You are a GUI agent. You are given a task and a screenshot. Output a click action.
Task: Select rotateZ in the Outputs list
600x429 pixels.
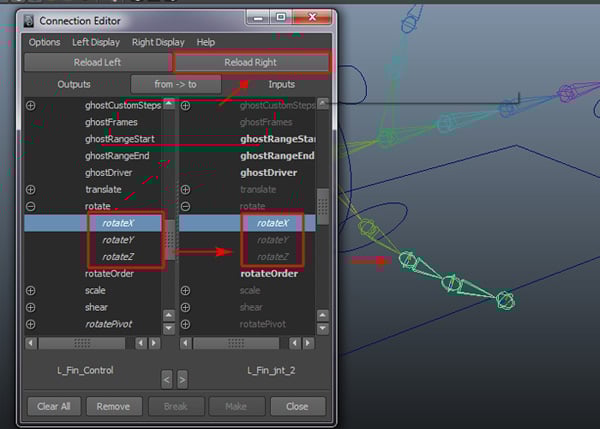click(118, 257)
